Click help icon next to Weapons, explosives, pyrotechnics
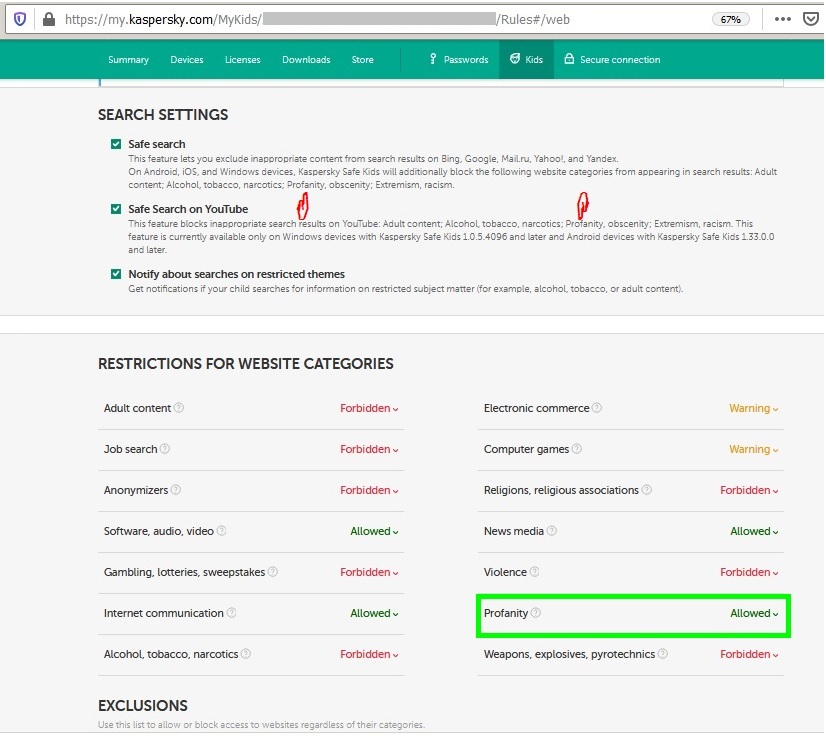This screenshot has height=736, width=826. (663, 654)
